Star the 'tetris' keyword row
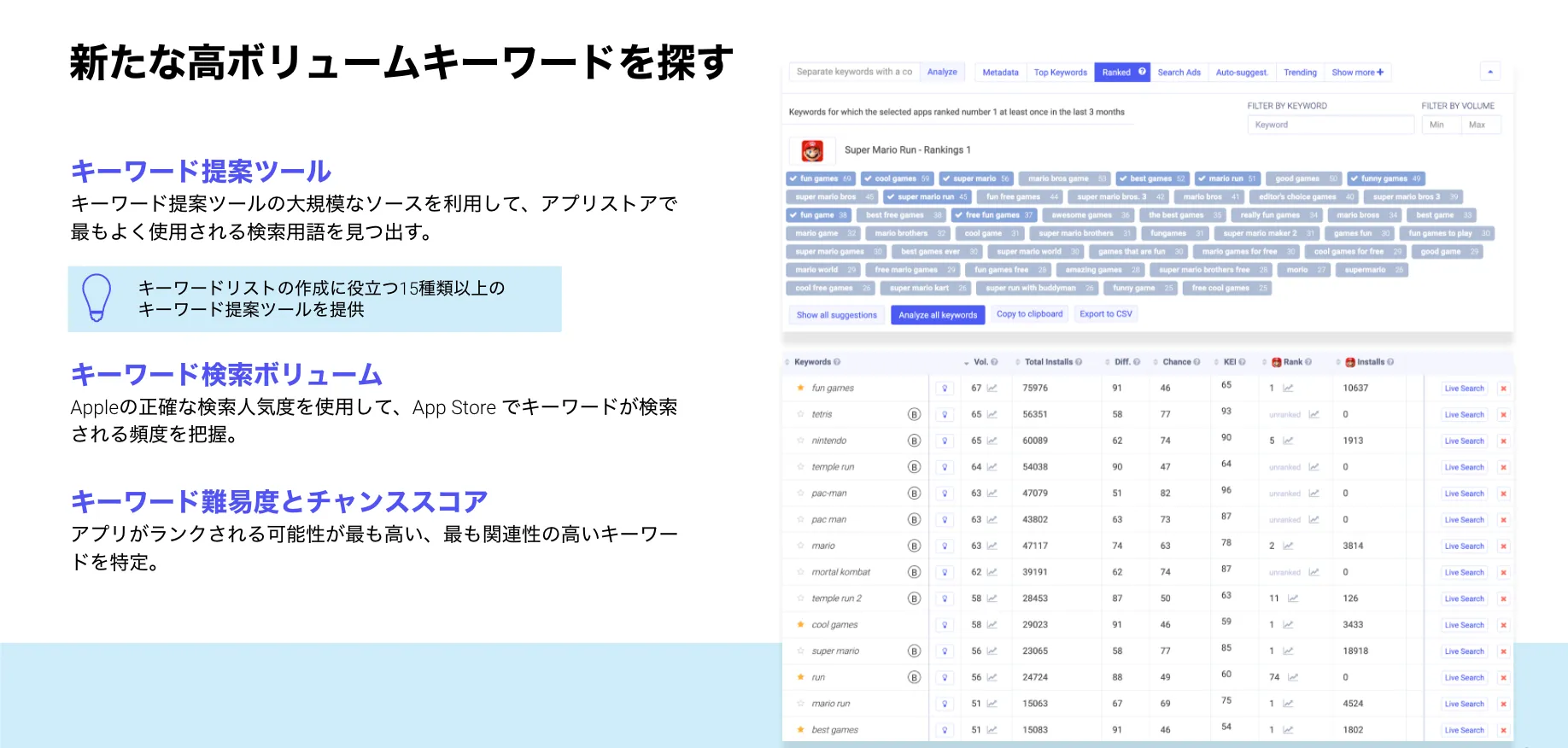Image resolution: width=1568 pixels, height=748 pixels. 800,414
